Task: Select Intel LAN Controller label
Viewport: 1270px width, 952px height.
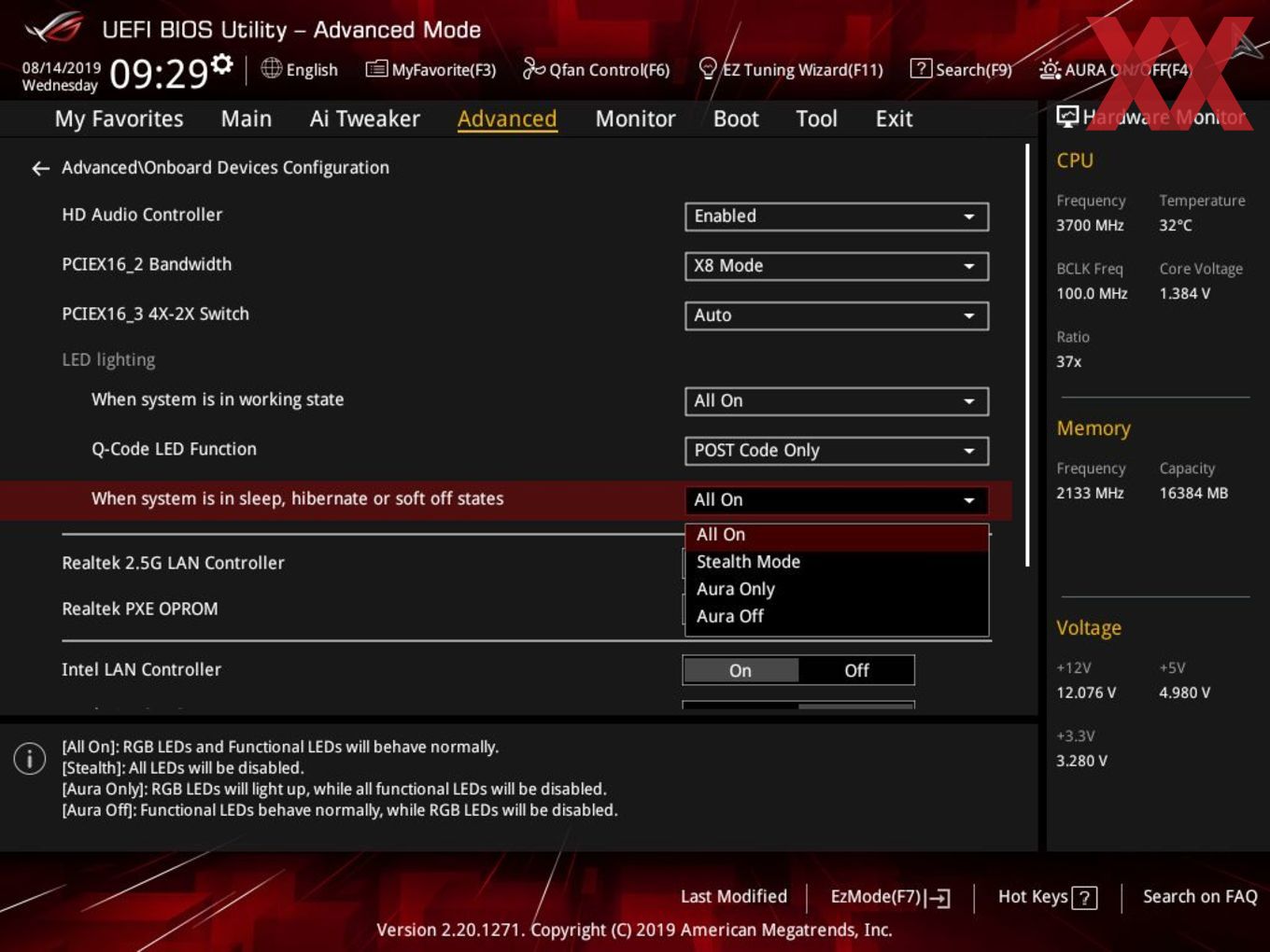Action: point(141,669)
